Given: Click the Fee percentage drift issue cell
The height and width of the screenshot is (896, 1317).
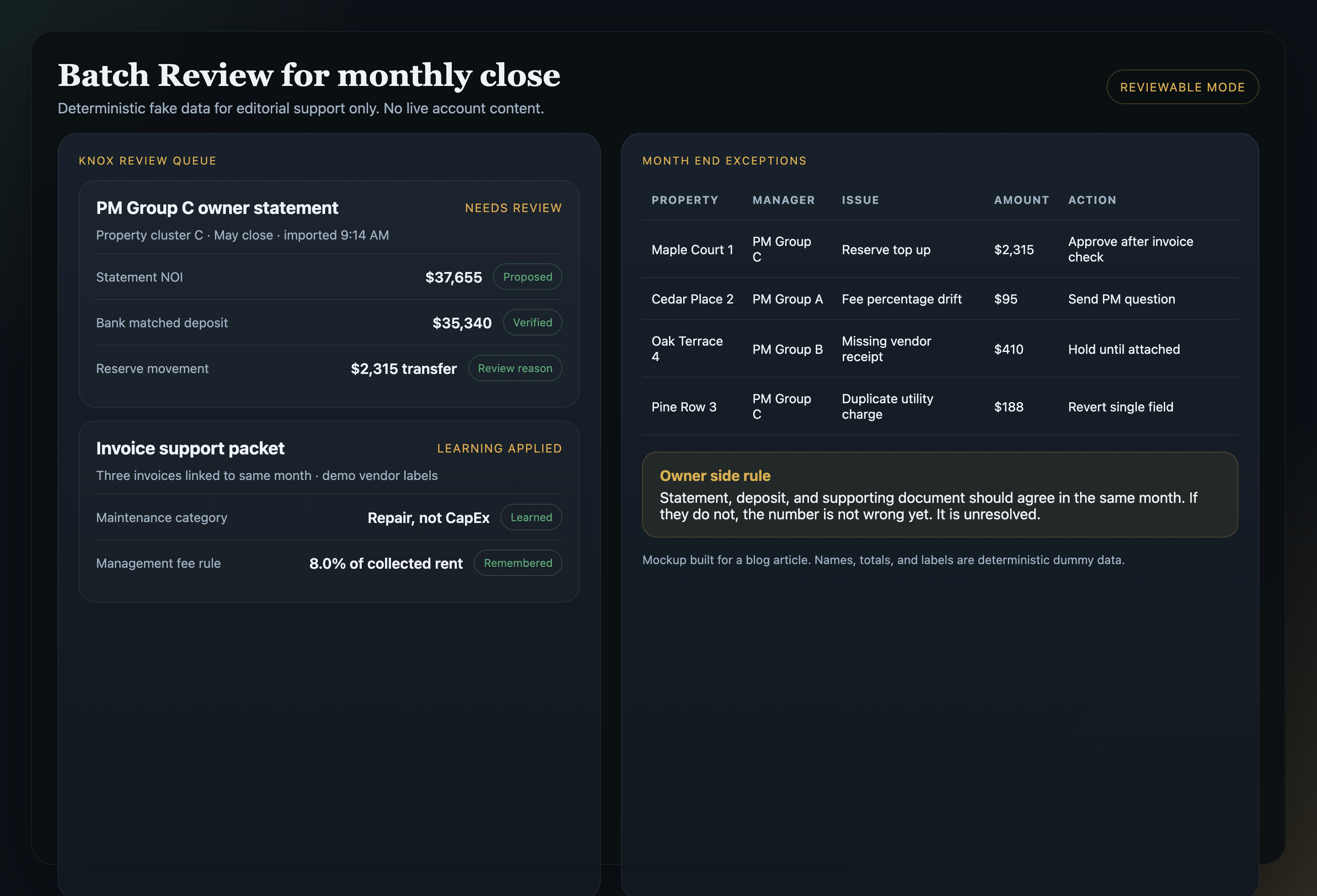Looking at the screenshot, I should point(902,299).
